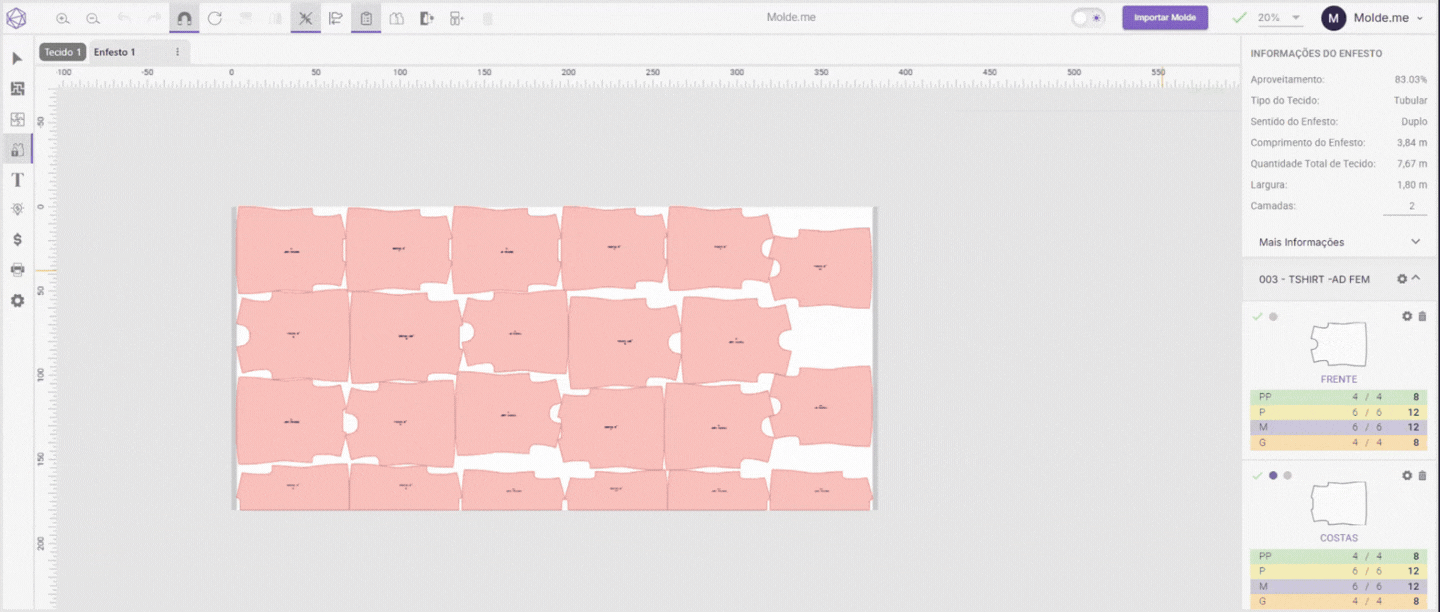Toggle the crossed-lines tool in top toolbar

[306, 18]
